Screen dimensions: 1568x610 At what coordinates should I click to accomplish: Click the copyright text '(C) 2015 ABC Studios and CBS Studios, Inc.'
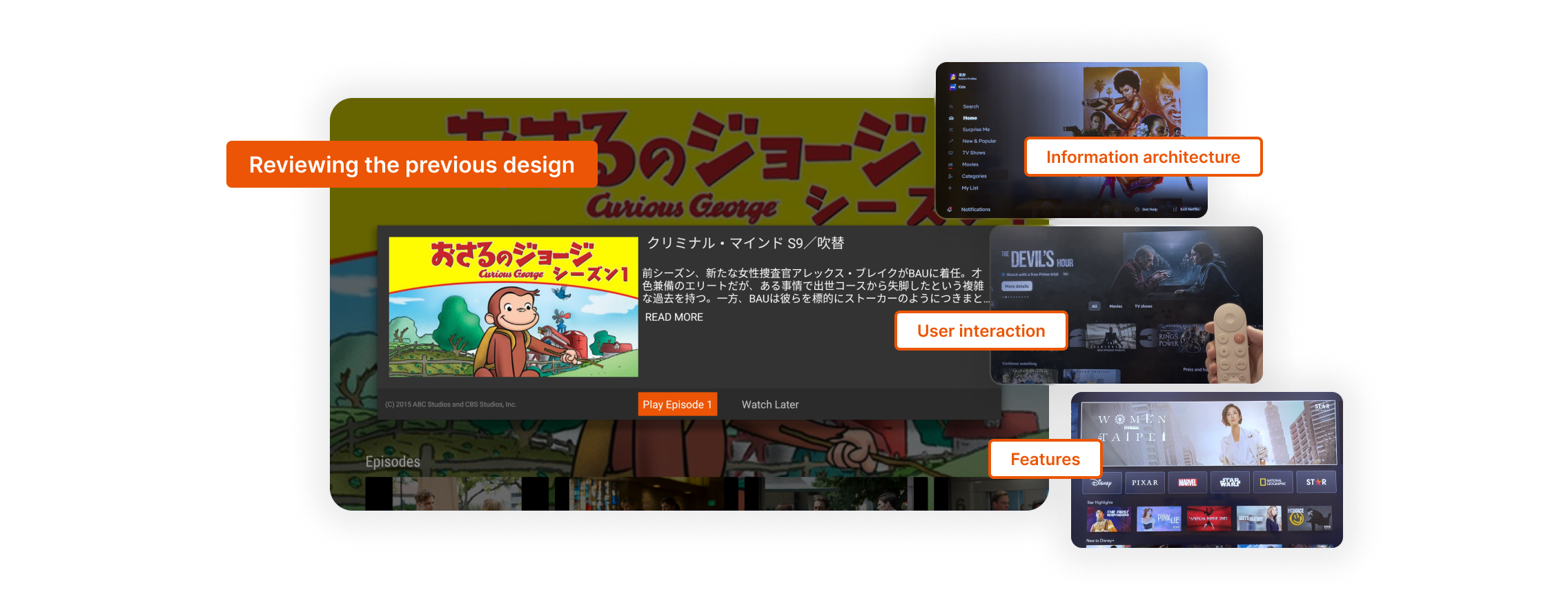coord(451,404)
